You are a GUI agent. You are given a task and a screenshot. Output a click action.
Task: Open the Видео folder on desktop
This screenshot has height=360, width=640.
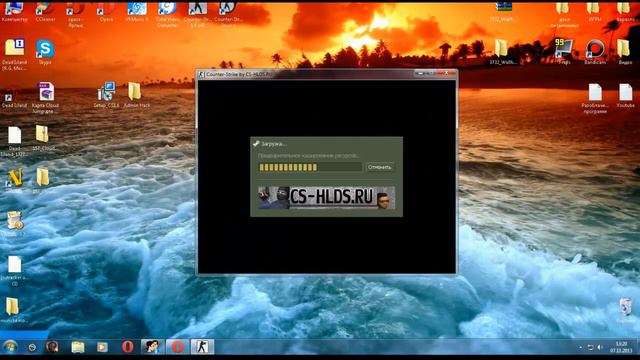click(x=625, y=51)
